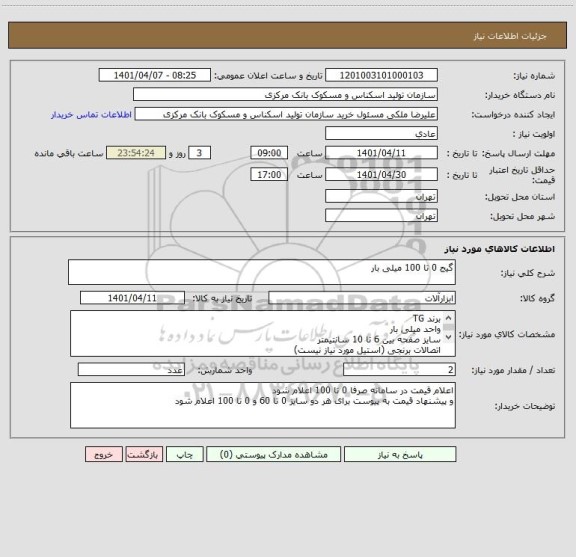
Task: Click the پاسخ به نیاز button
Action: tap(400, 454)
